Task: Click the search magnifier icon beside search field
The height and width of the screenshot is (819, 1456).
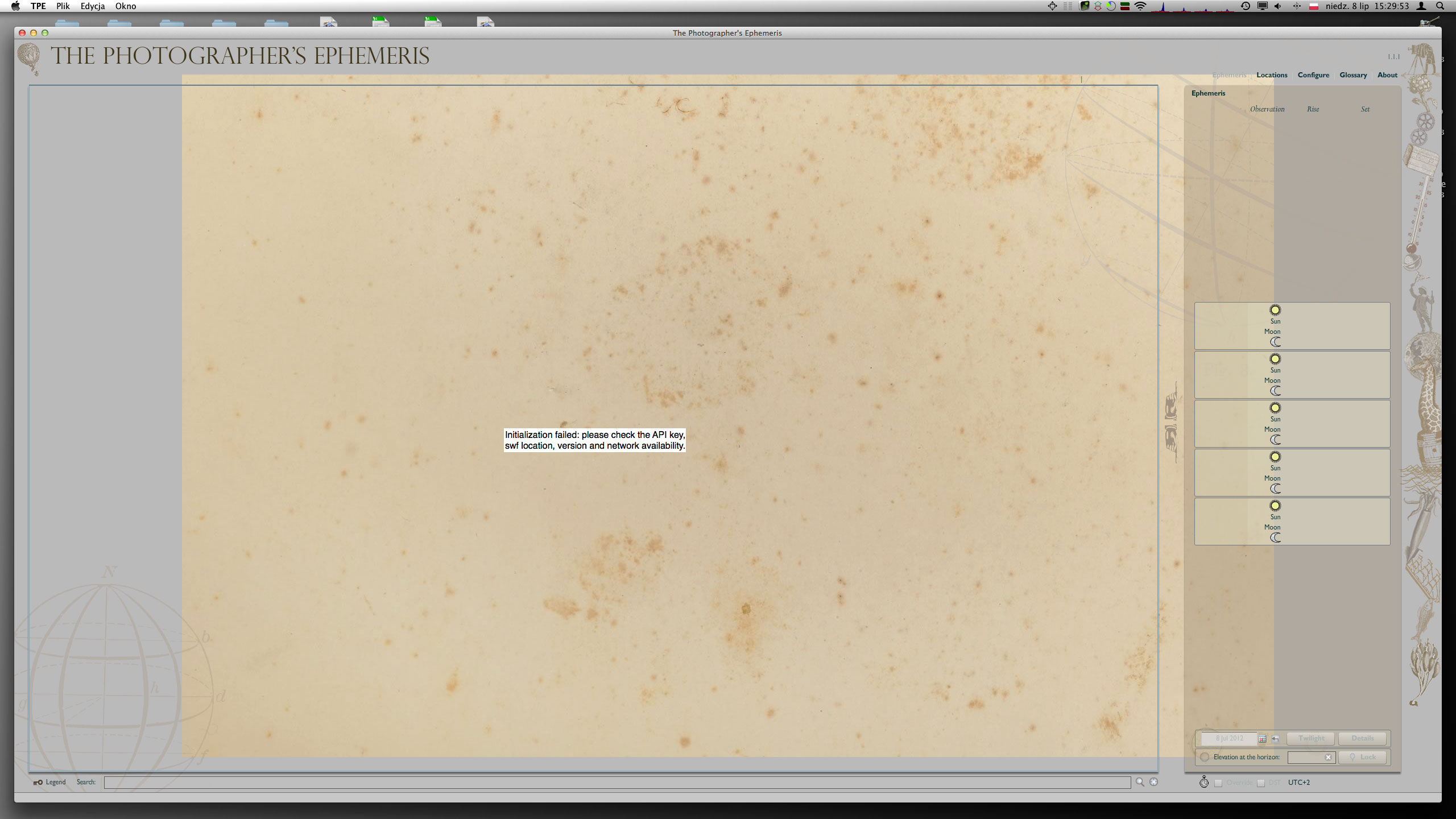Action: click(1140, 782)
